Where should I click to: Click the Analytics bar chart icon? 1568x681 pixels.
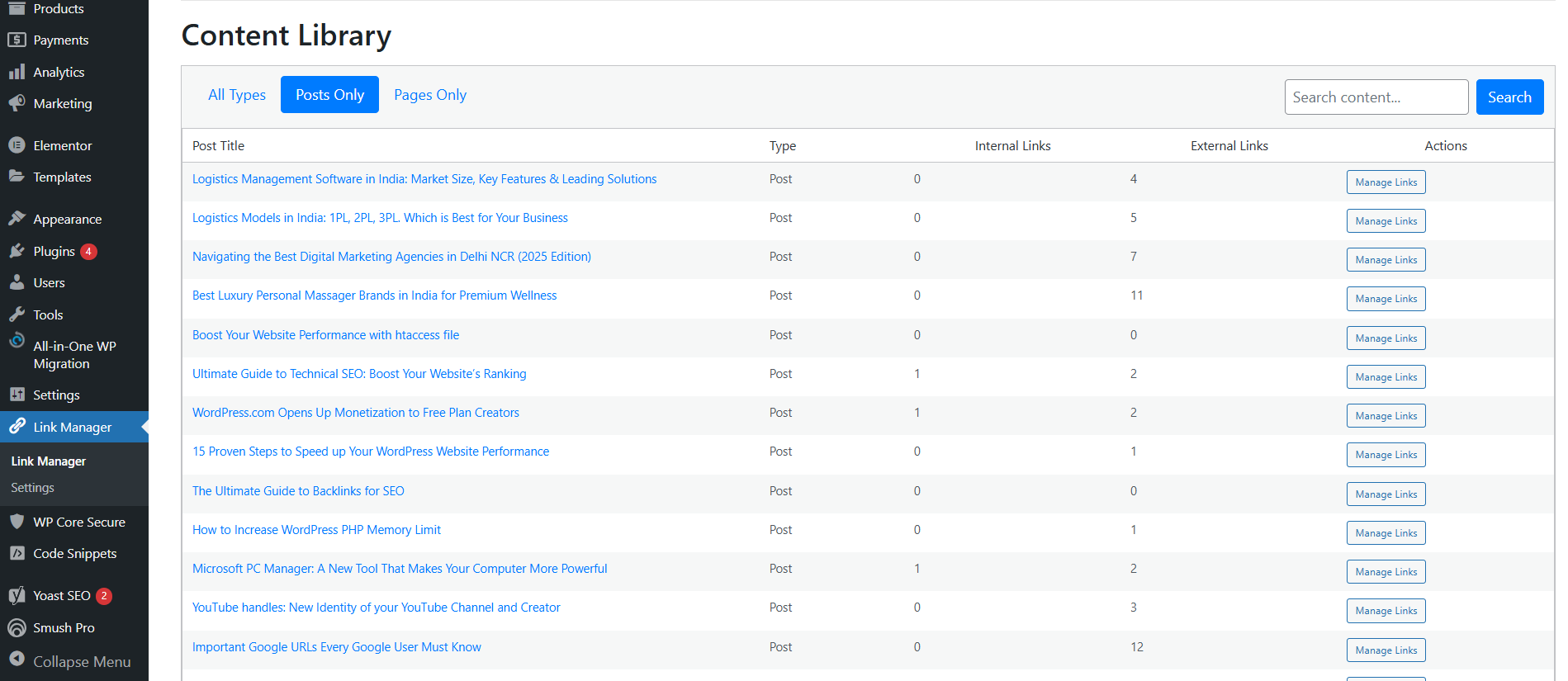17,72
